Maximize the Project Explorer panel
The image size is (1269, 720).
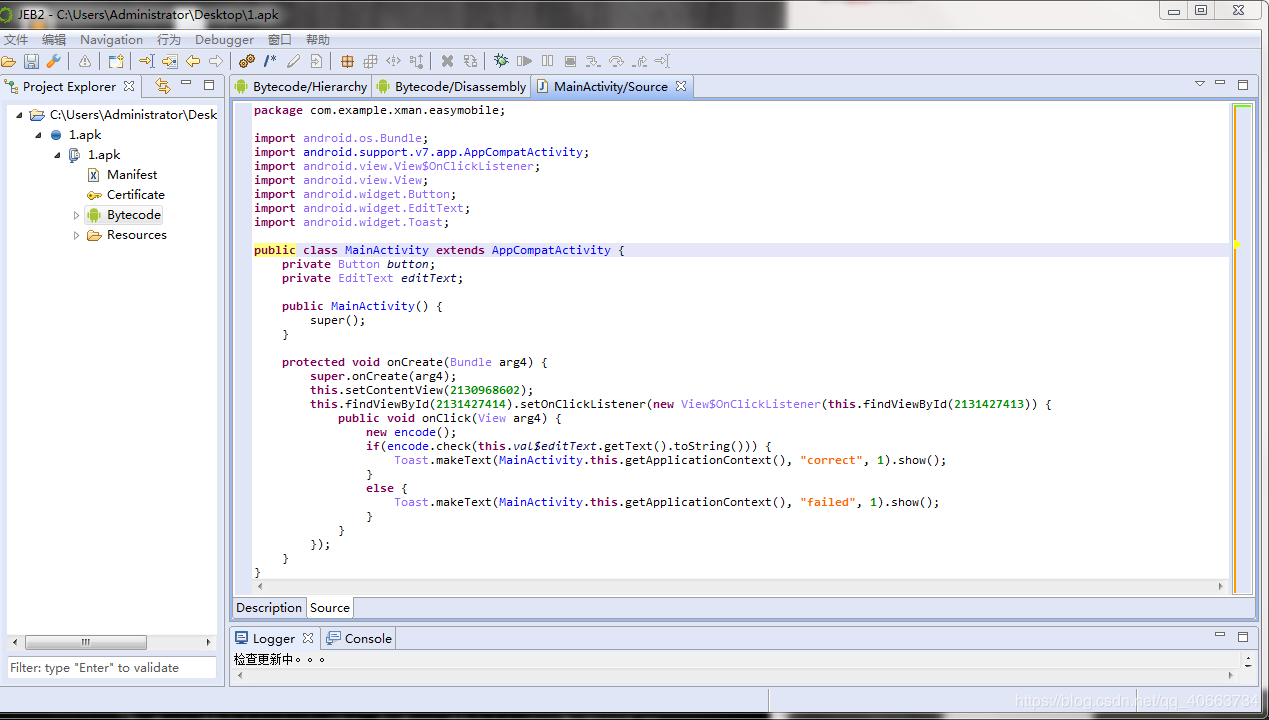coord(209,85)
